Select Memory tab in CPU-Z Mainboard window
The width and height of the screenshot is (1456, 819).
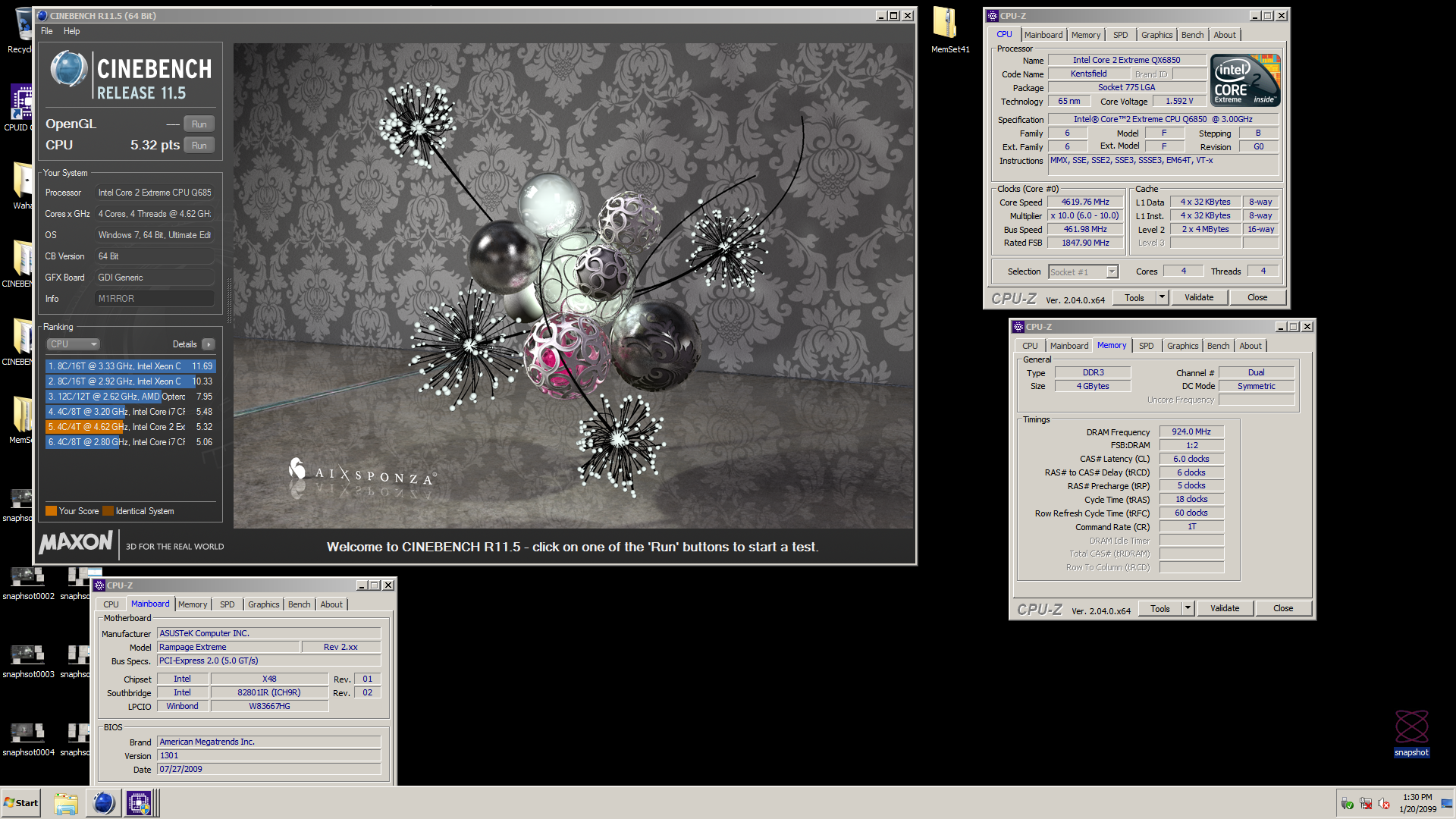pyautogui.click(x=193, y=604)
